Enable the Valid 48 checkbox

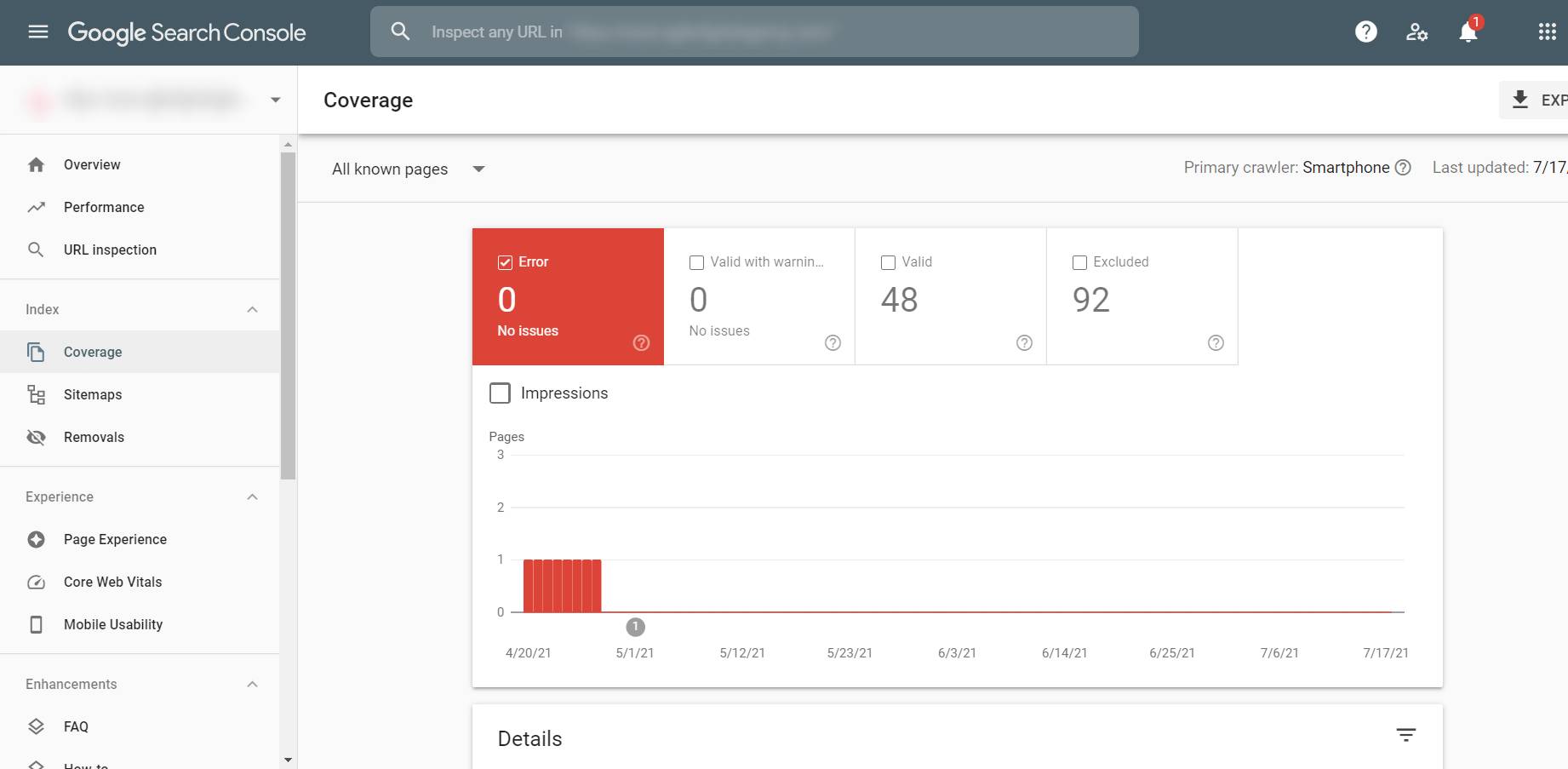pos(888,262)
